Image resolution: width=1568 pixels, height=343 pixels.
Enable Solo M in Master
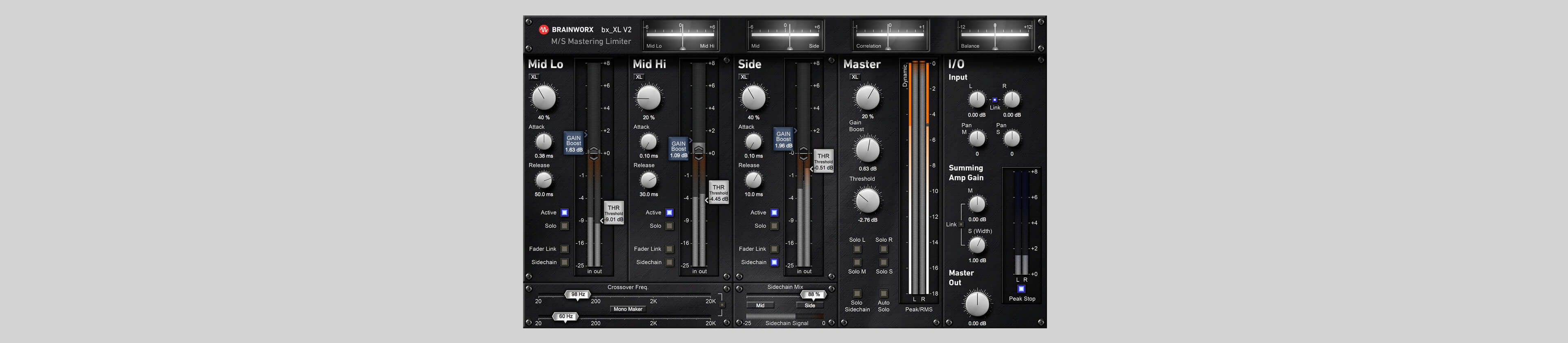(857, 262)
